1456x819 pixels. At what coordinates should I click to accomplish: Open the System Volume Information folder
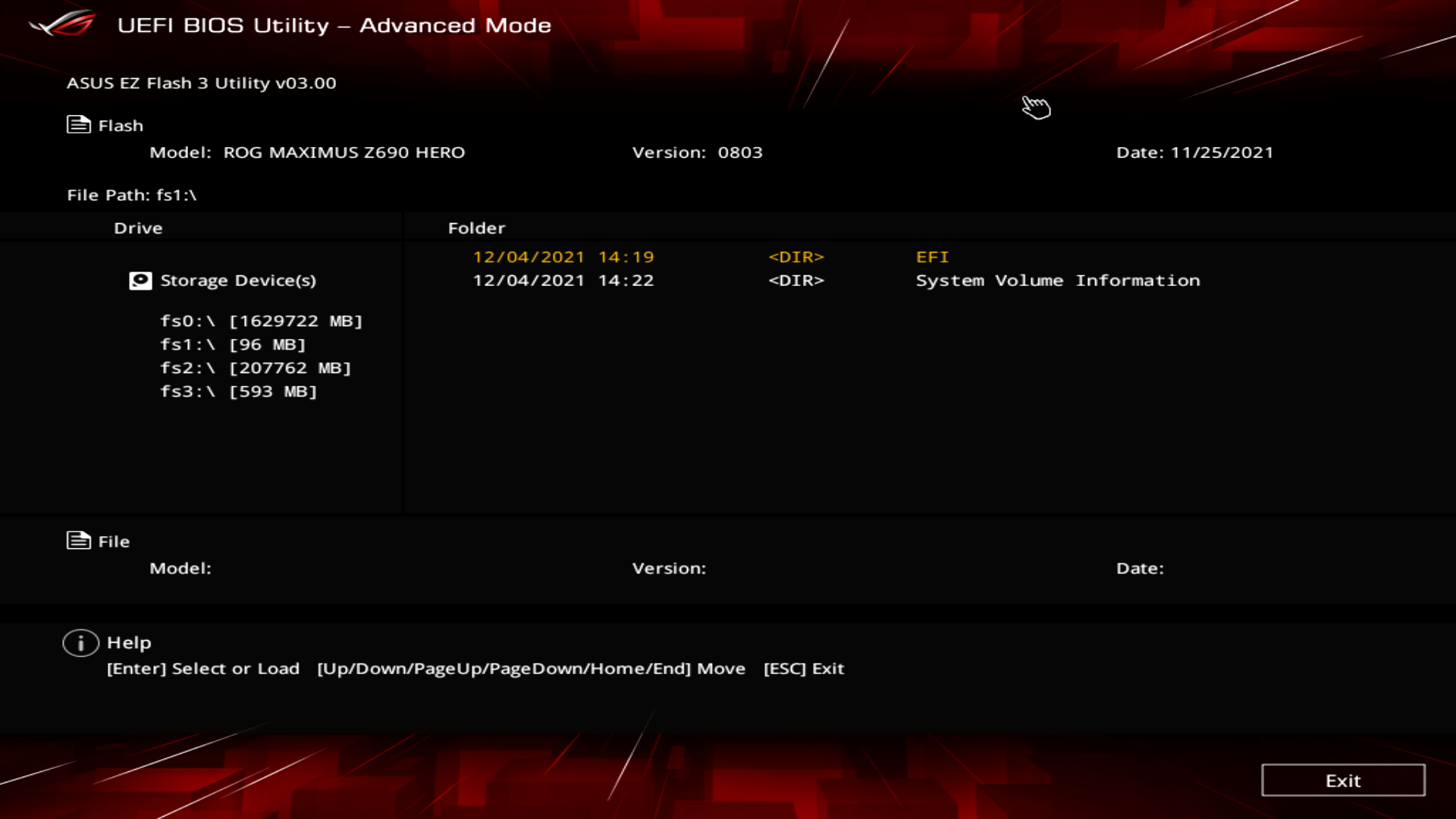pyautogui.click(x=1057, y=281)
